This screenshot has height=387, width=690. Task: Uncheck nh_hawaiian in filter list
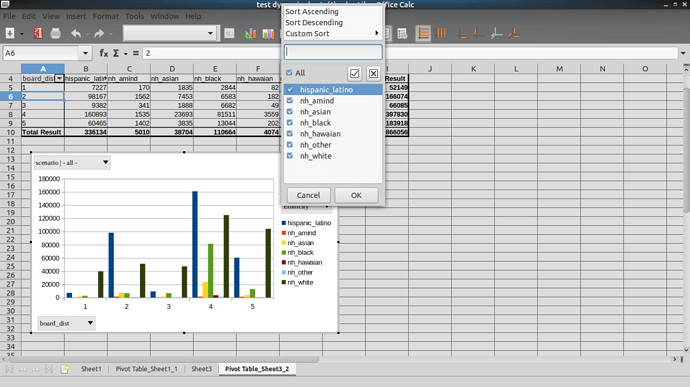click(290, 133)
